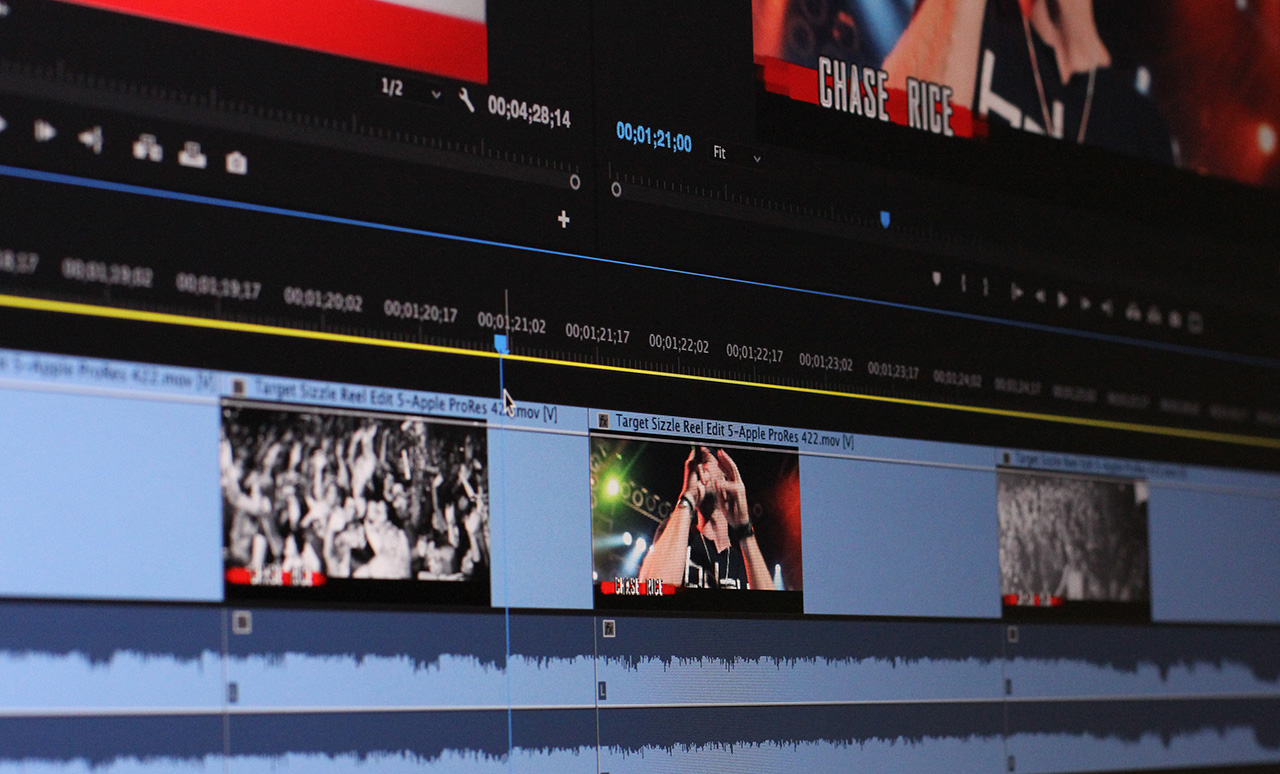This screenshot has width=1280, height=774.
Task: Click the timeline playhead handle
Action: pyautogui.click(x=501, y=344)
